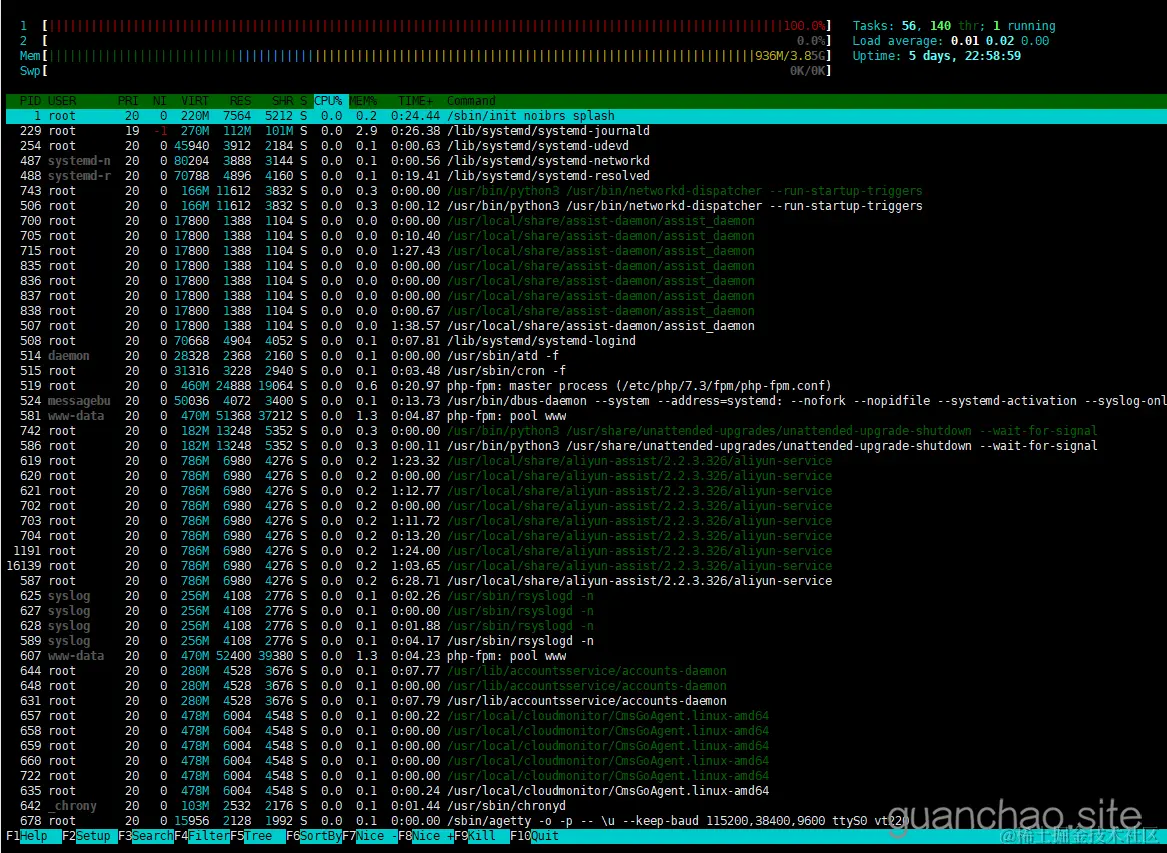Toggle F5 Tree view

coord(258,836)
